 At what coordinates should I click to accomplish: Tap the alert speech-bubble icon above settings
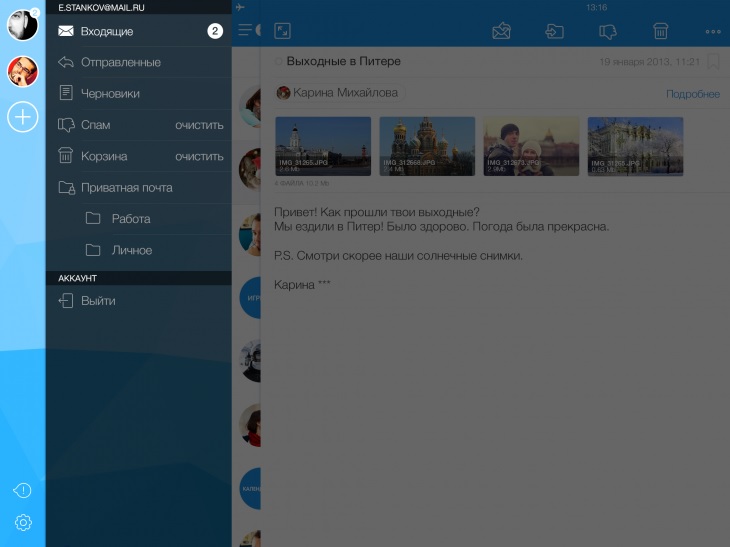click(22, 490)
